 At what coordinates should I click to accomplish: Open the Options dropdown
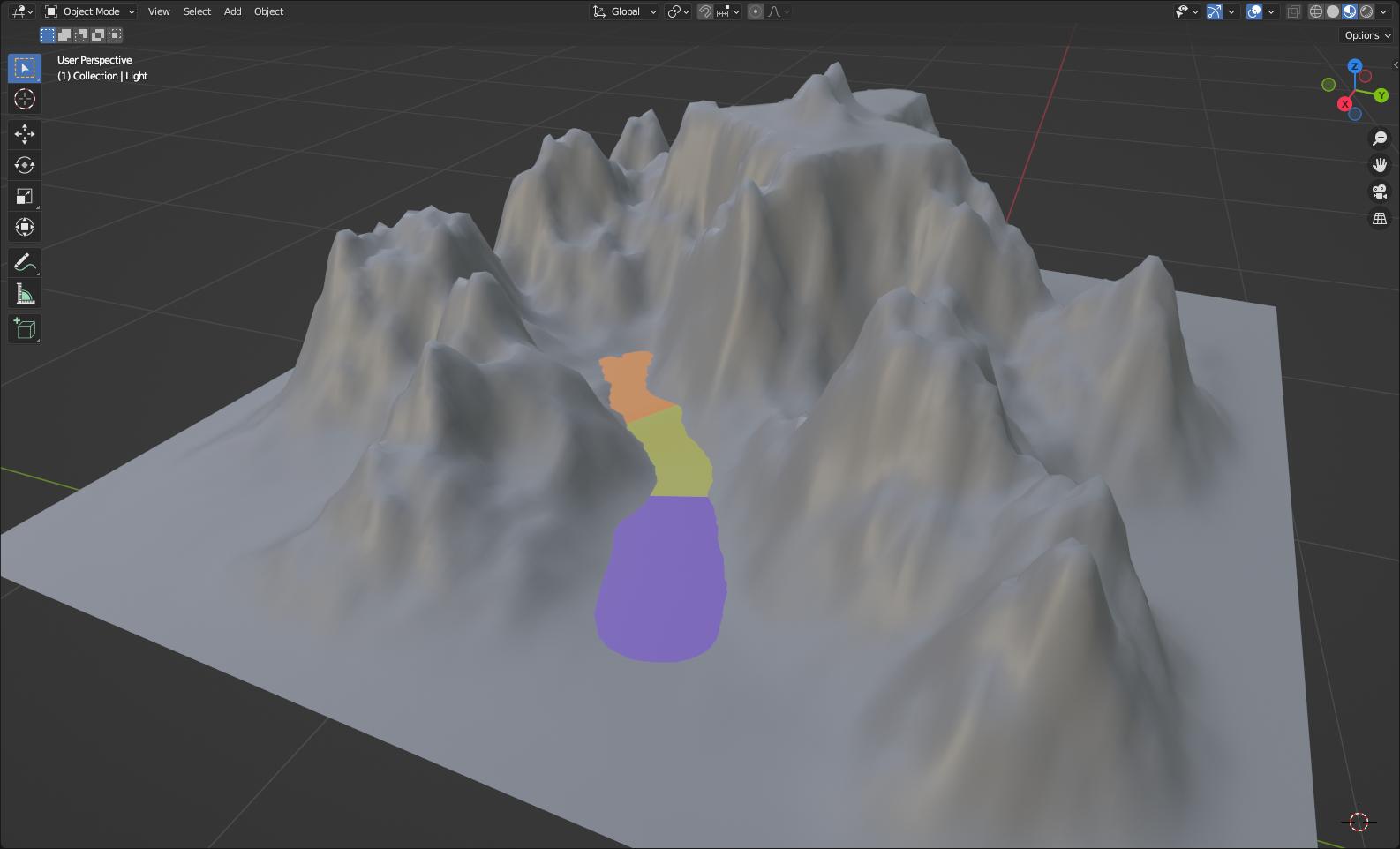click(x=1367, y=35)
